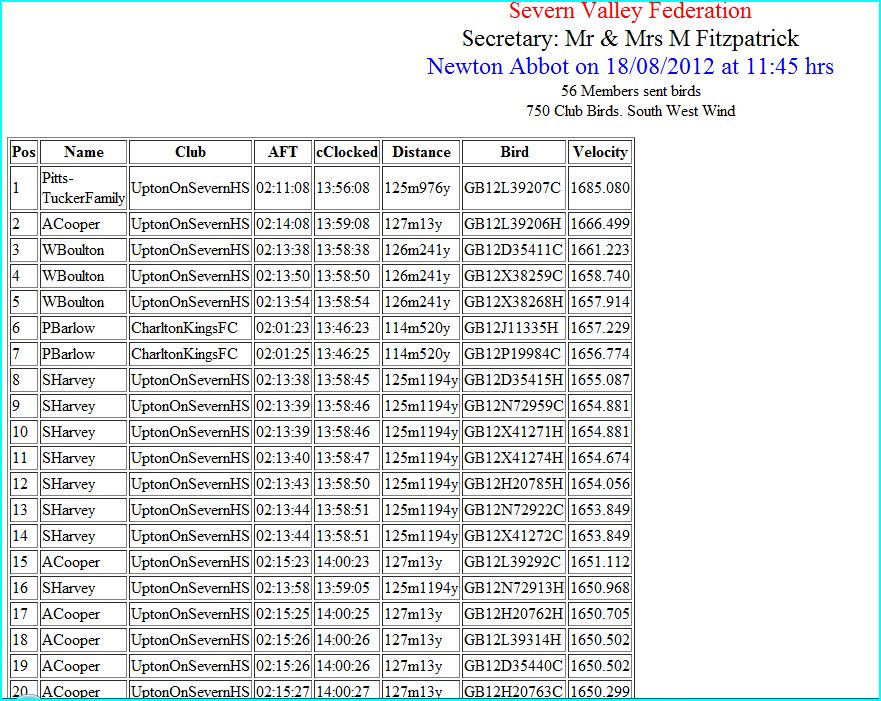Viewport: 881px width, 701px height.
Task: Select bird ring GB12X38268H
Action: pyautogui.click(x=514, y=302)
